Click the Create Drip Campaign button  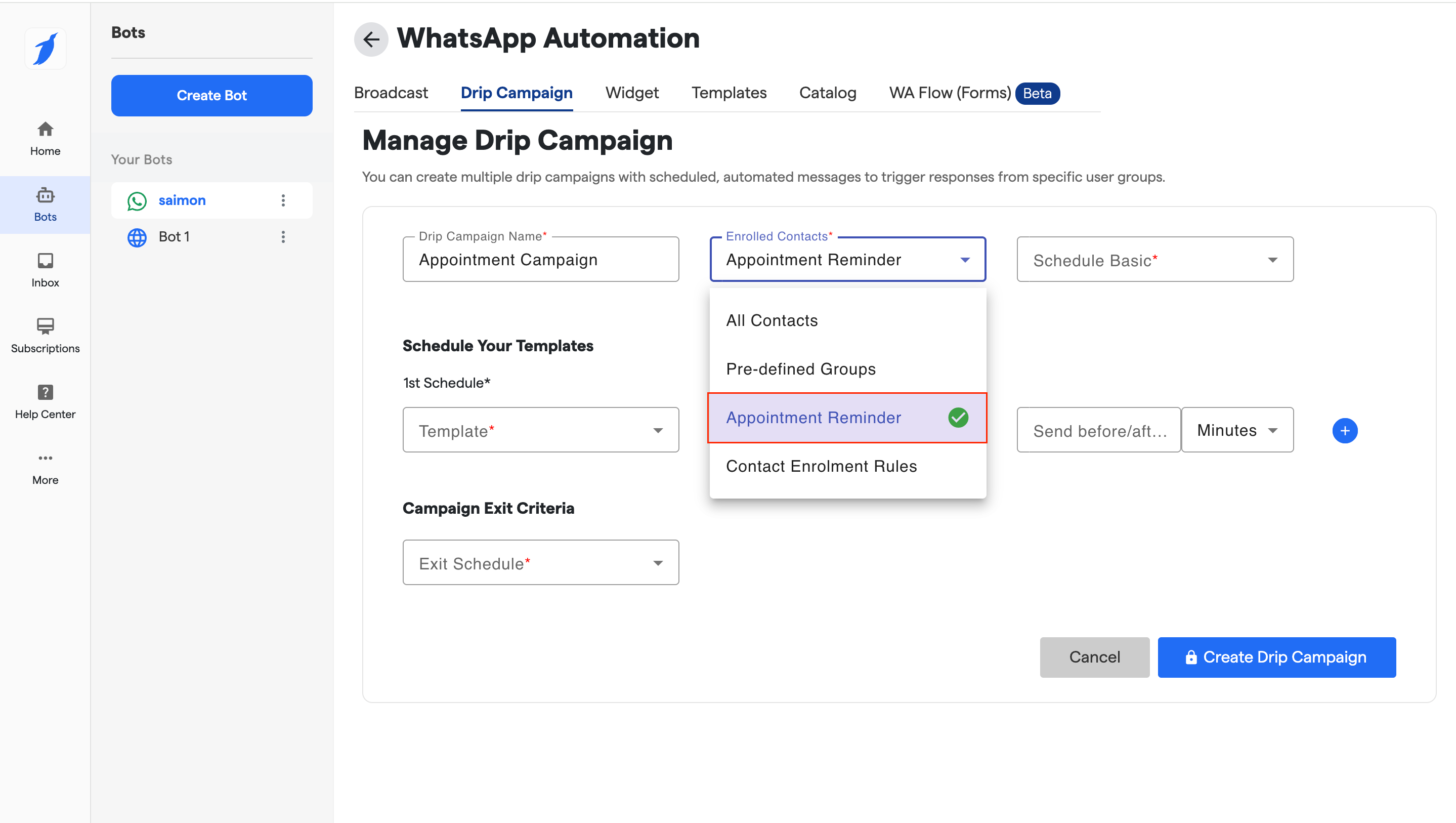point(1276,656)
